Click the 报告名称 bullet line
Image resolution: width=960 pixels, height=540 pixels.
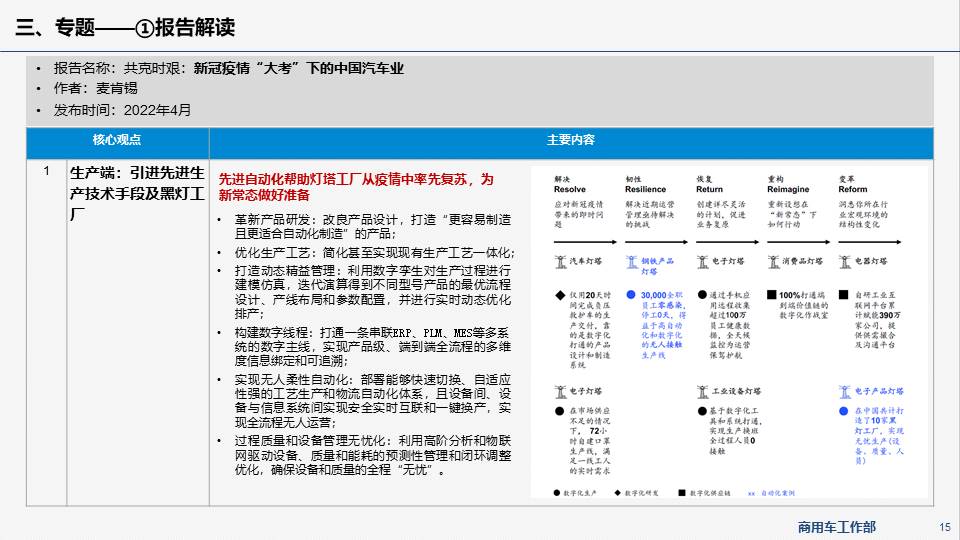coord(229,69)
